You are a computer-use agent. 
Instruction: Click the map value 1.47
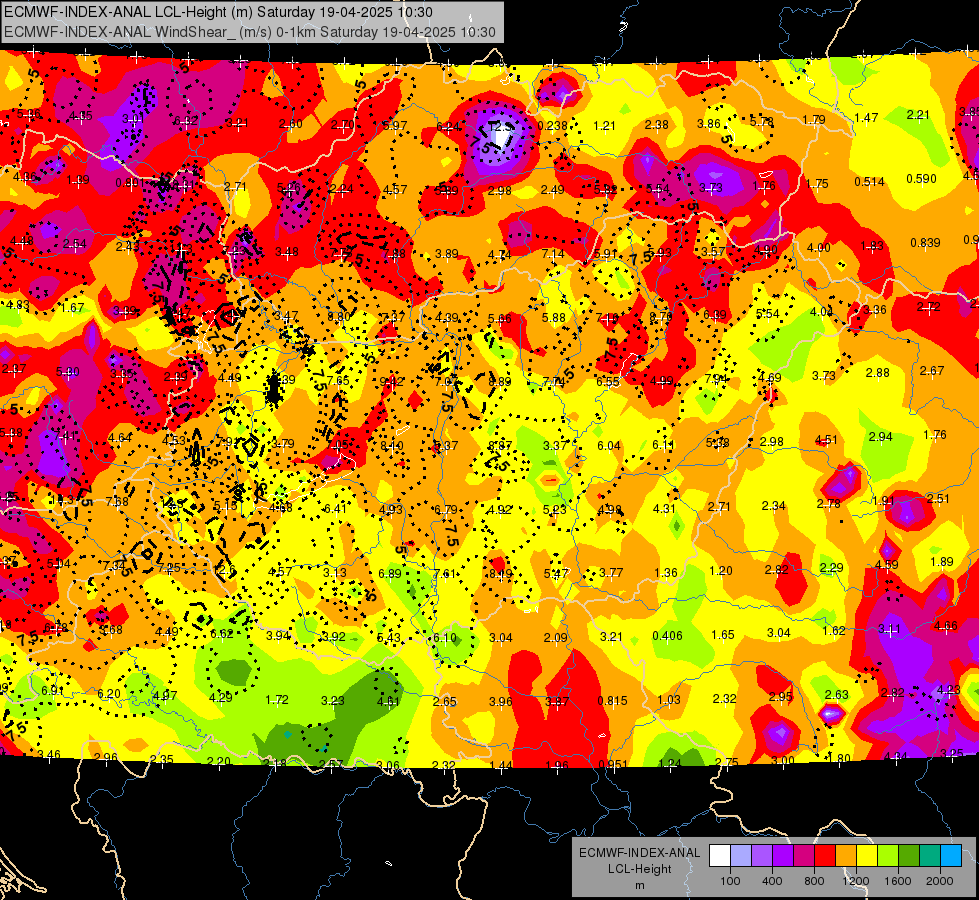pos(866,117)
